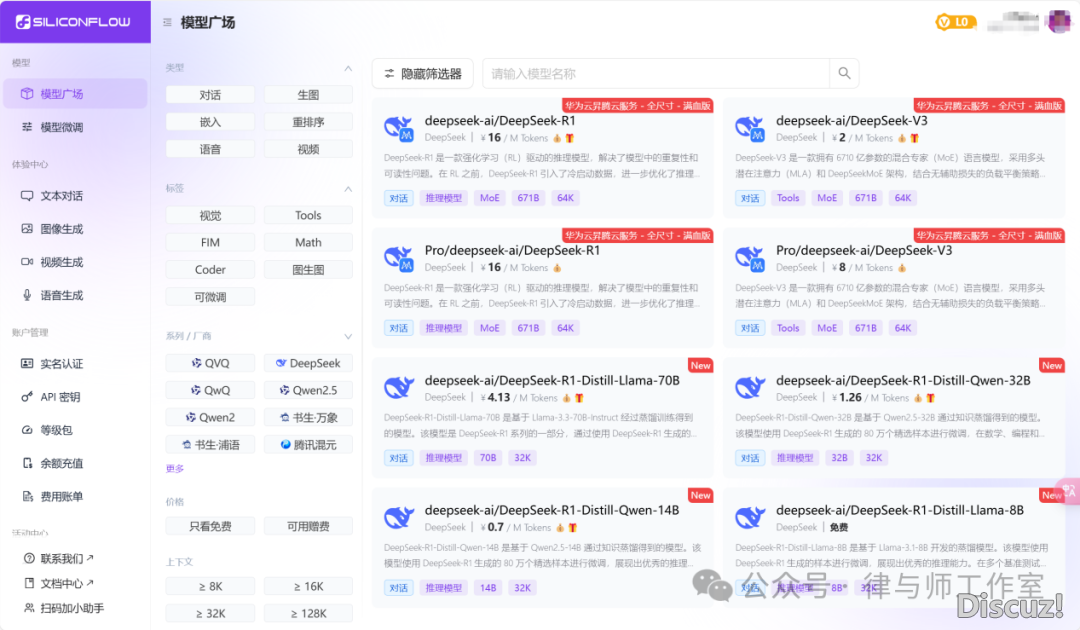
Task: Toggle the 重排序 type filter
Action: tap(308, 122)
